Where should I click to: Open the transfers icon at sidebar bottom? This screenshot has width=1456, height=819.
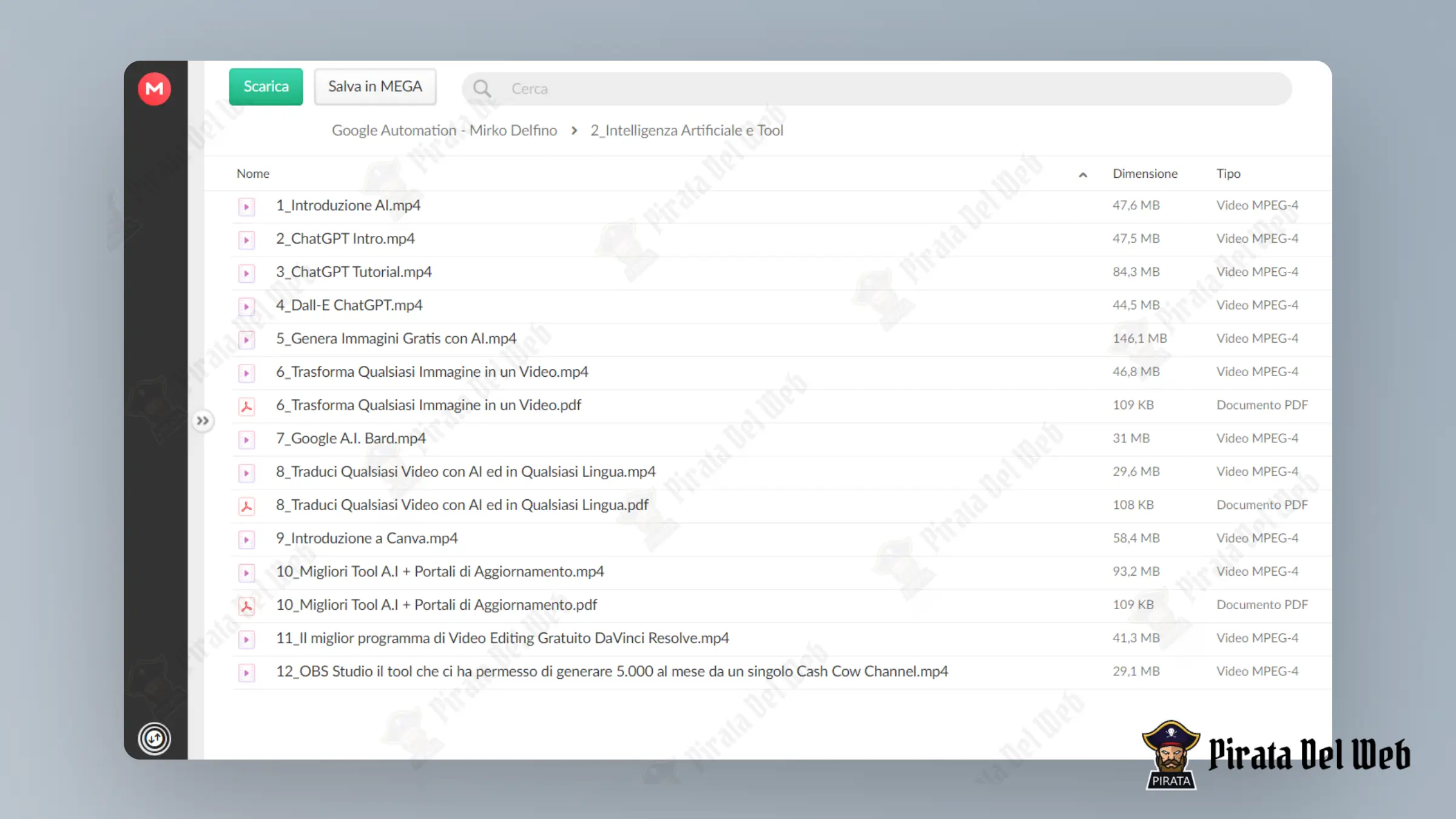click(154, 738)
